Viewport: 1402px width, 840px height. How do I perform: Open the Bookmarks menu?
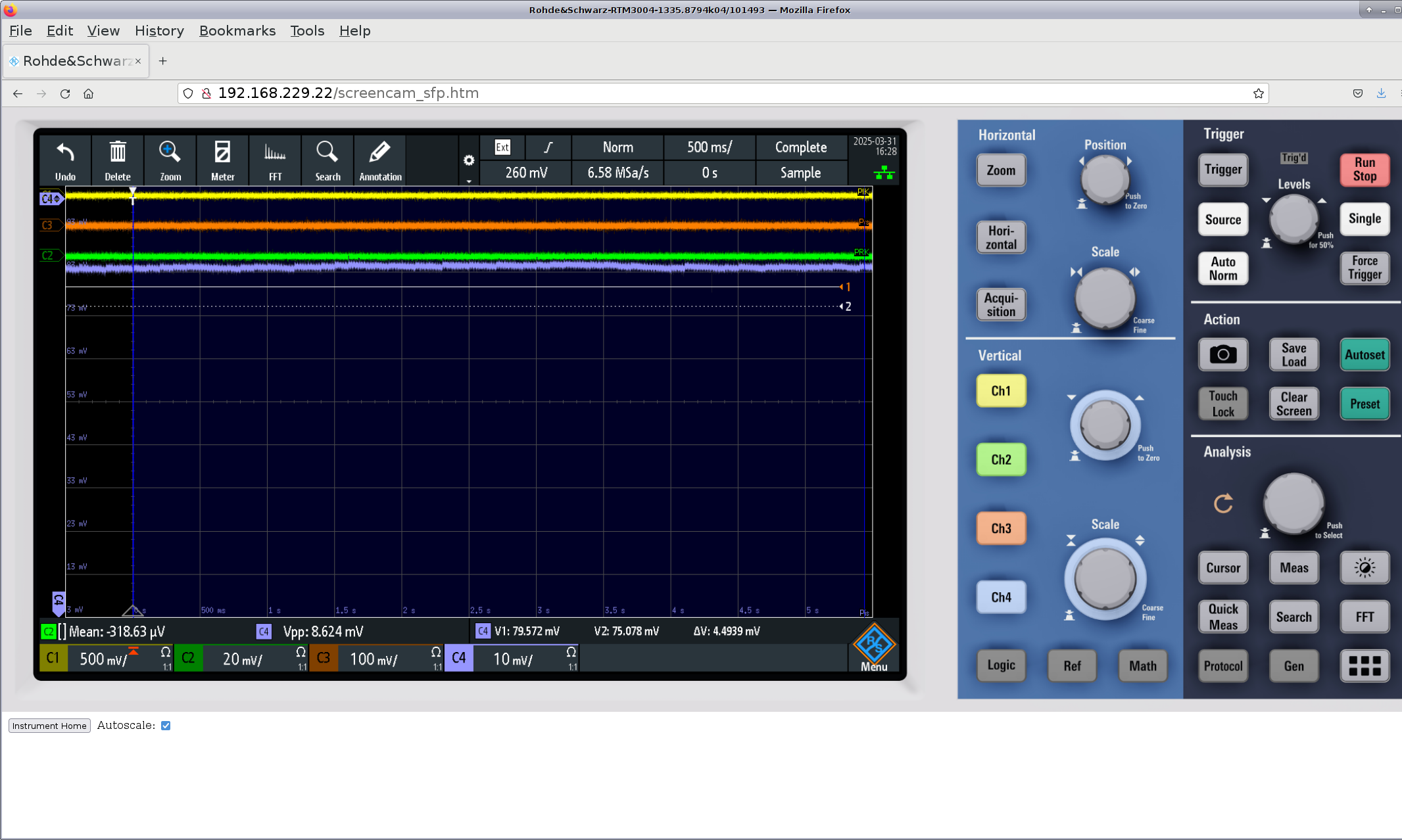pos(237,31)
